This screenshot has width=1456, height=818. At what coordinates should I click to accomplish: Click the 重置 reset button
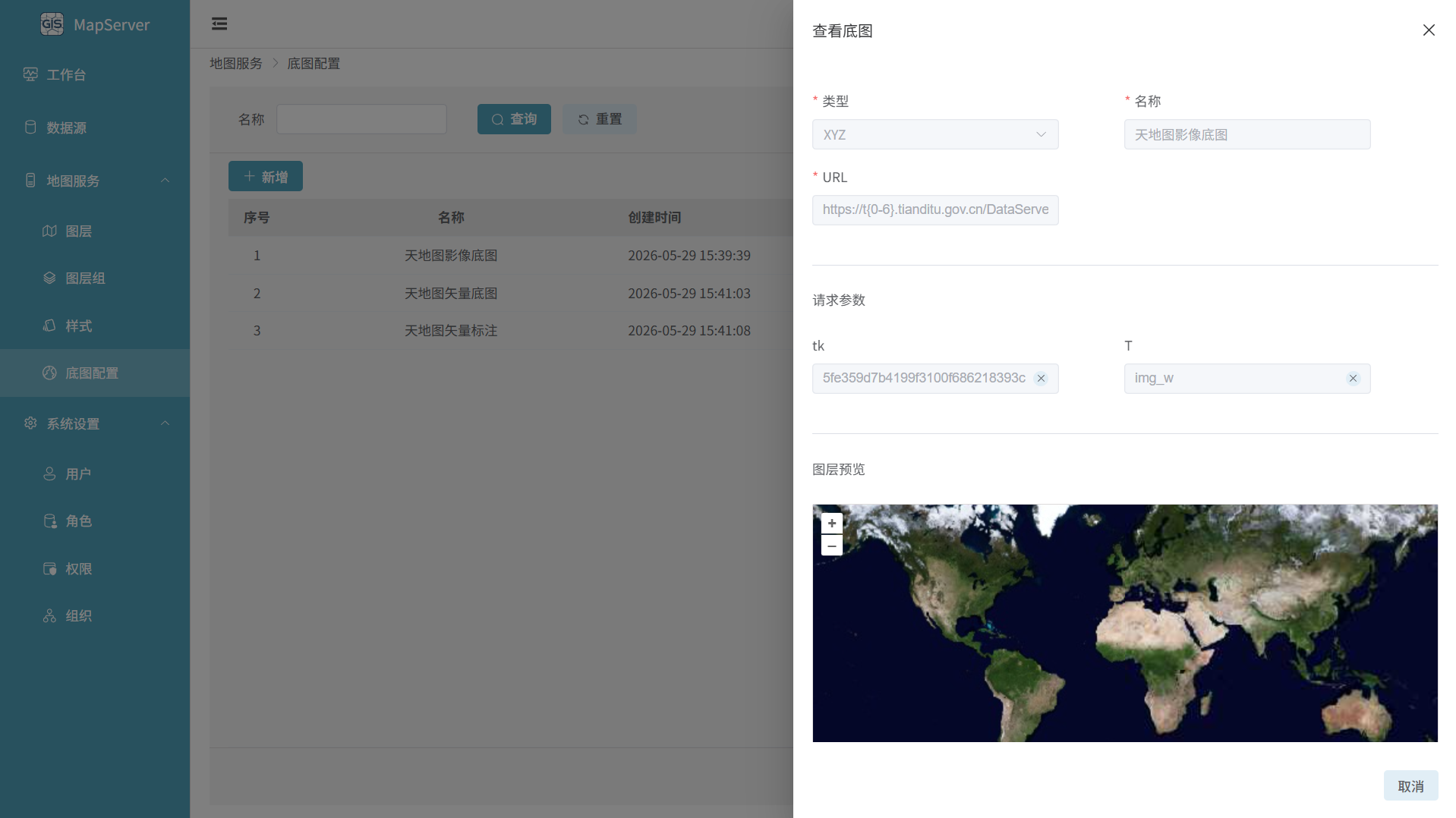[x=600, y=119]
